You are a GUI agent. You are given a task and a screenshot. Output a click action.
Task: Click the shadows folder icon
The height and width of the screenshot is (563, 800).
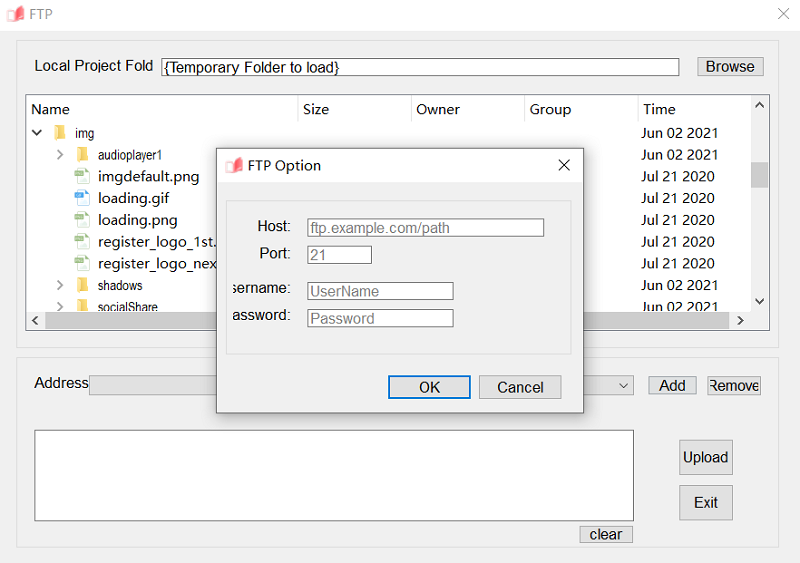tap(83, 286)
